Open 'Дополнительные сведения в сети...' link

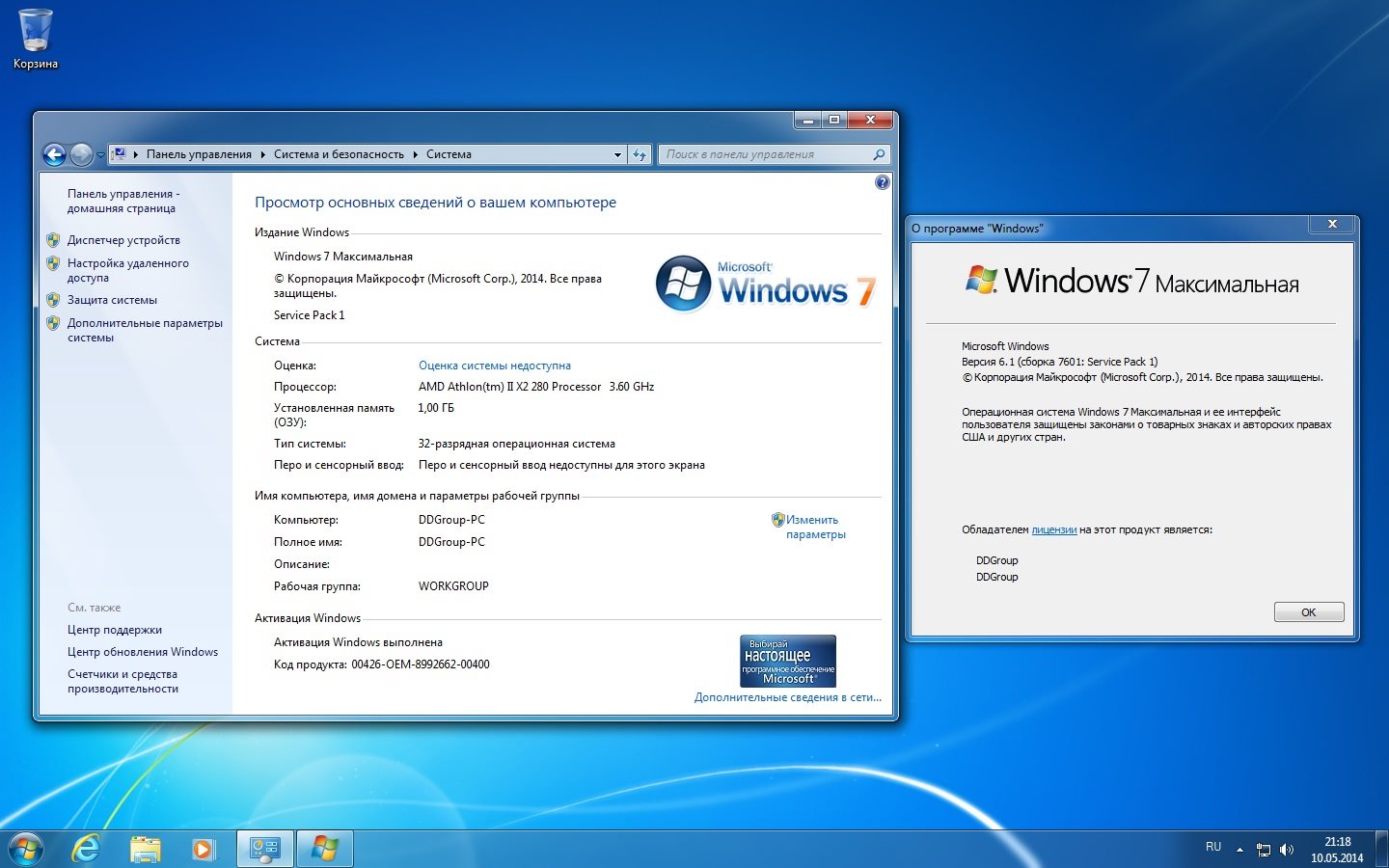click(x=788, y=697)
